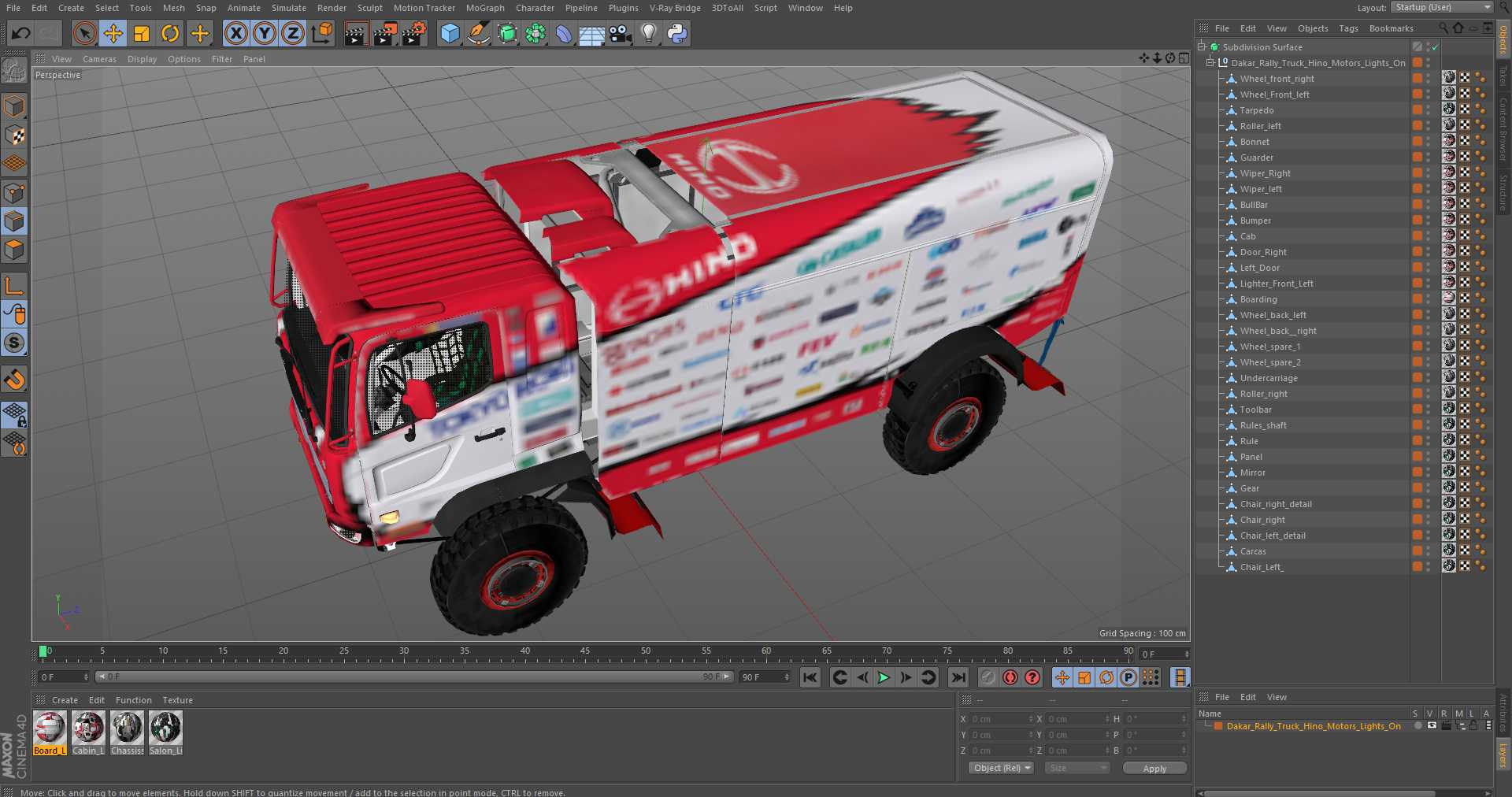This screenshot has width=1512, height=797.
Task: Go to start of timeline
Action: (x=810, y=677)
